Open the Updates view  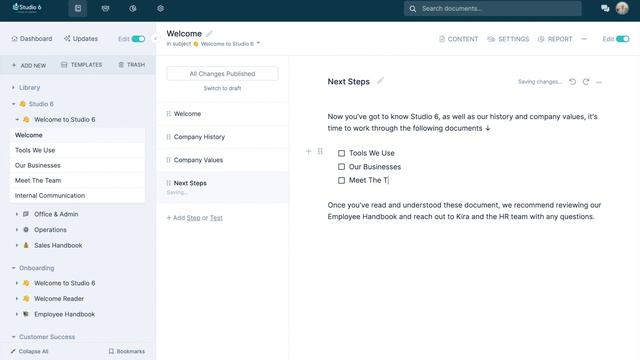point(81,39)
